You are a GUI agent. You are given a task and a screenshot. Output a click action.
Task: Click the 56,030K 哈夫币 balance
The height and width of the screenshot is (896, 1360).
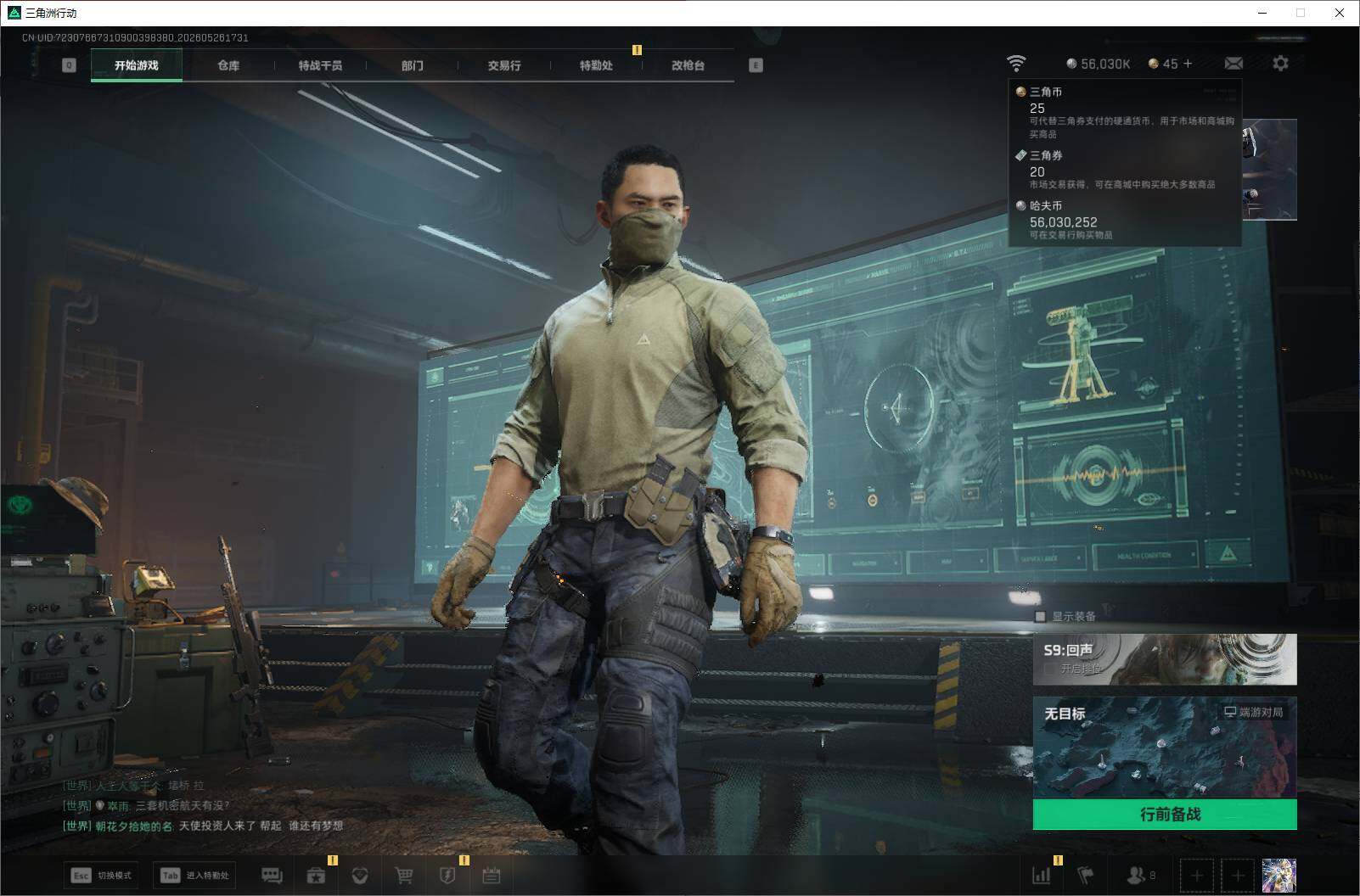(x=1099, y=64)
